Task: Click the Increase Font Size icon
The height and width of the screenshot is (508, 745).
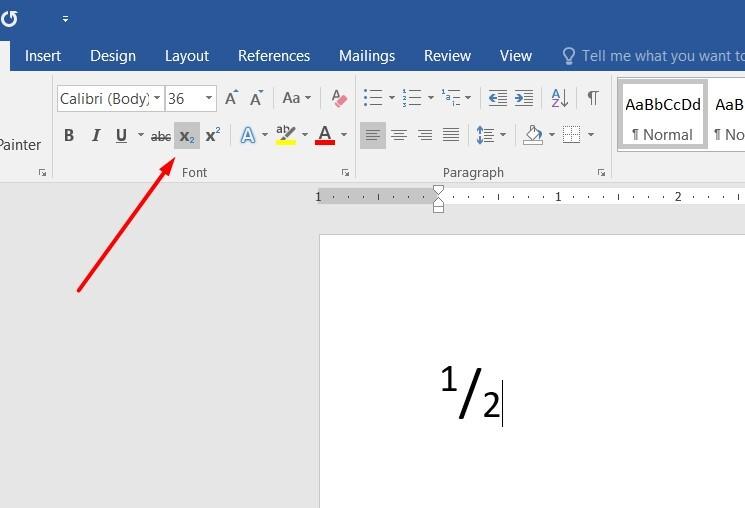Action: pyautogui.click(x=231, y=98)
